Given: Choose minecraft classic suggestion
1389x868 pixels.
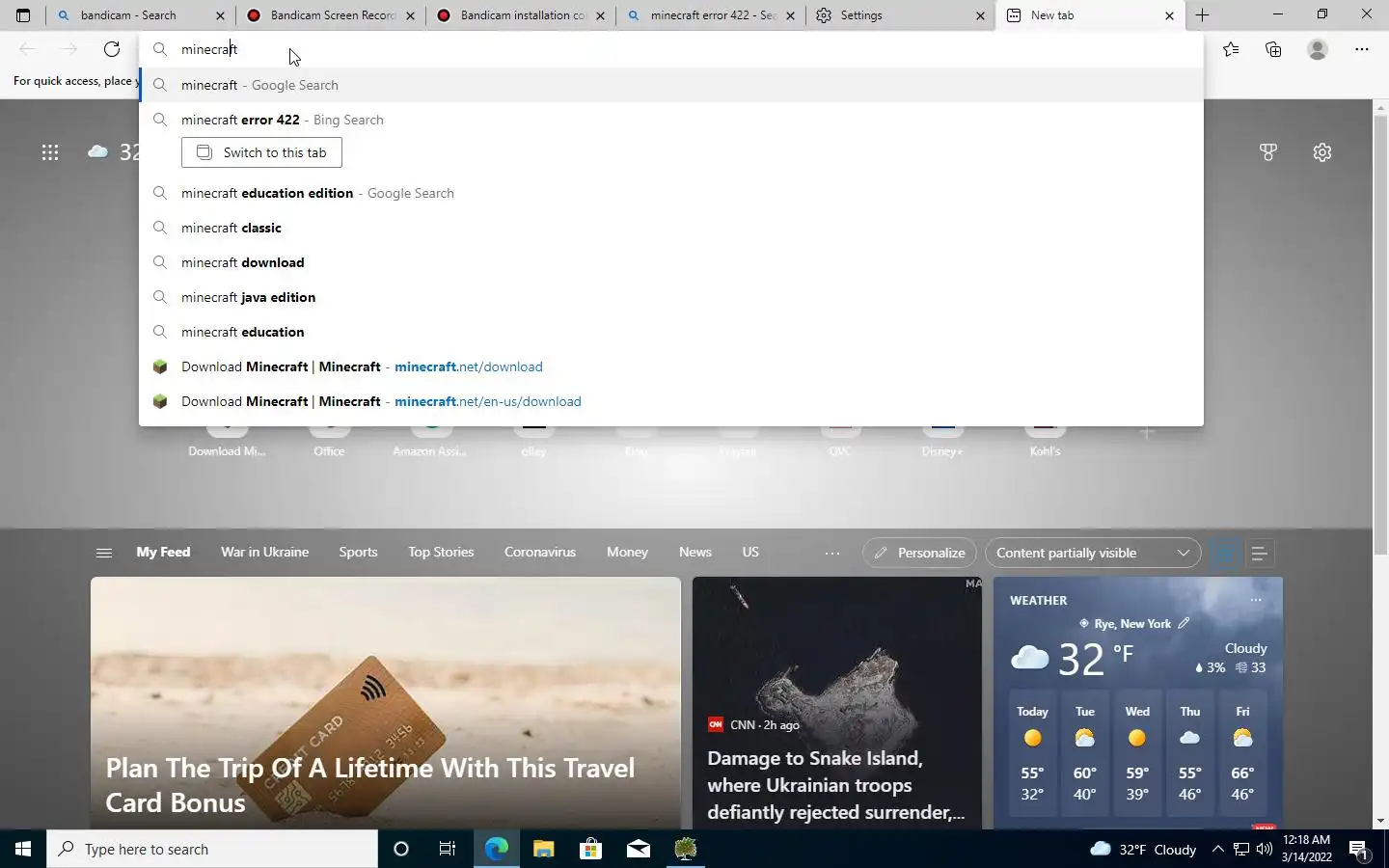Looking at the screenshot, I should [x=671, y=228].
